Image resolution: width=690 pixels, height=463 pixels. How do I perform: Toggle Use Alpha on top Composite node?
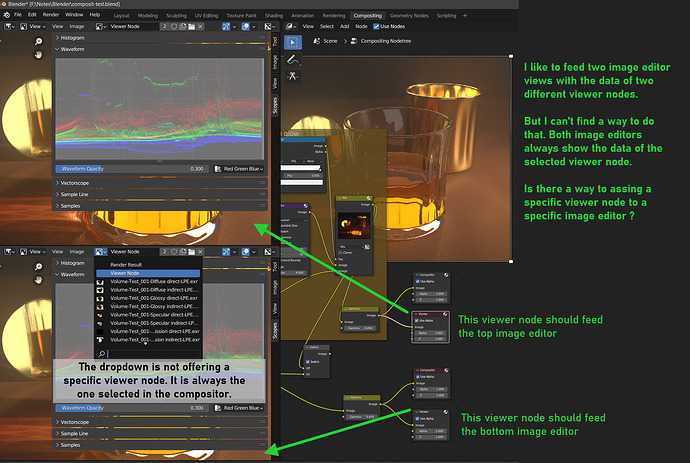[x=417, y=281]
